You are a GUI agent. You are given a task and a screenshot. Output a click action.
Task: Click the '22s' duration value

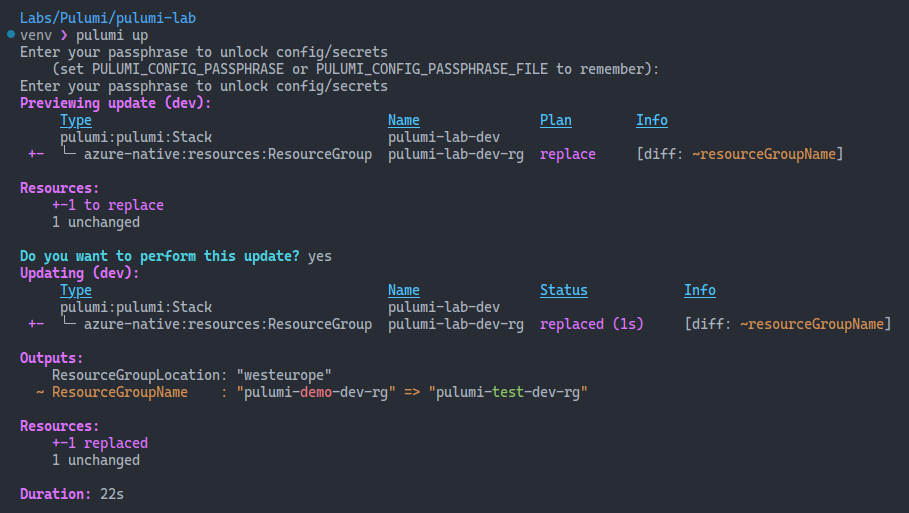[112, 494]
